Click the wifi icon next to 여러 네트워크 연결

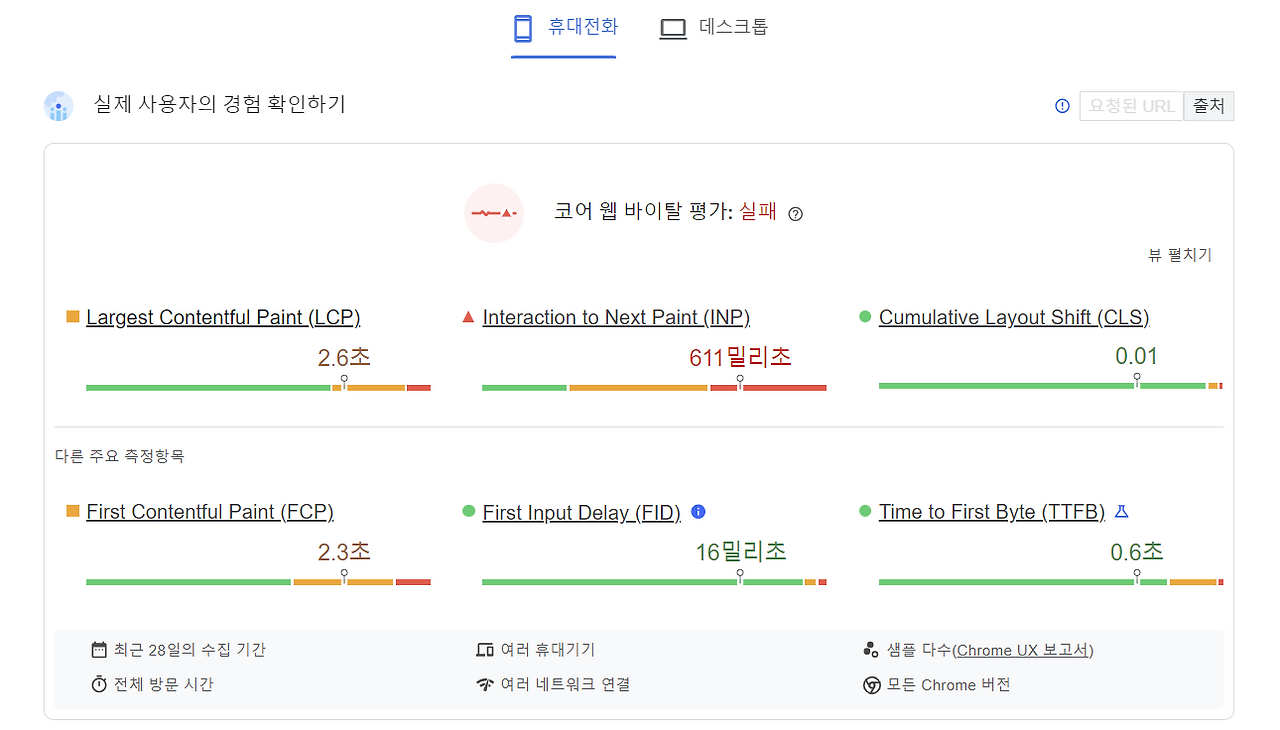tap(483, 684)
